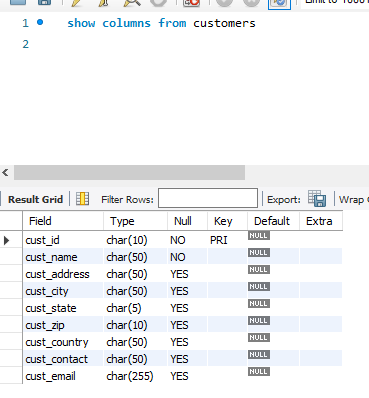This screenshot has width=369, height=398.
Task: Click the editor horizontal scrollbar thumb
Action: coord(129,173)
